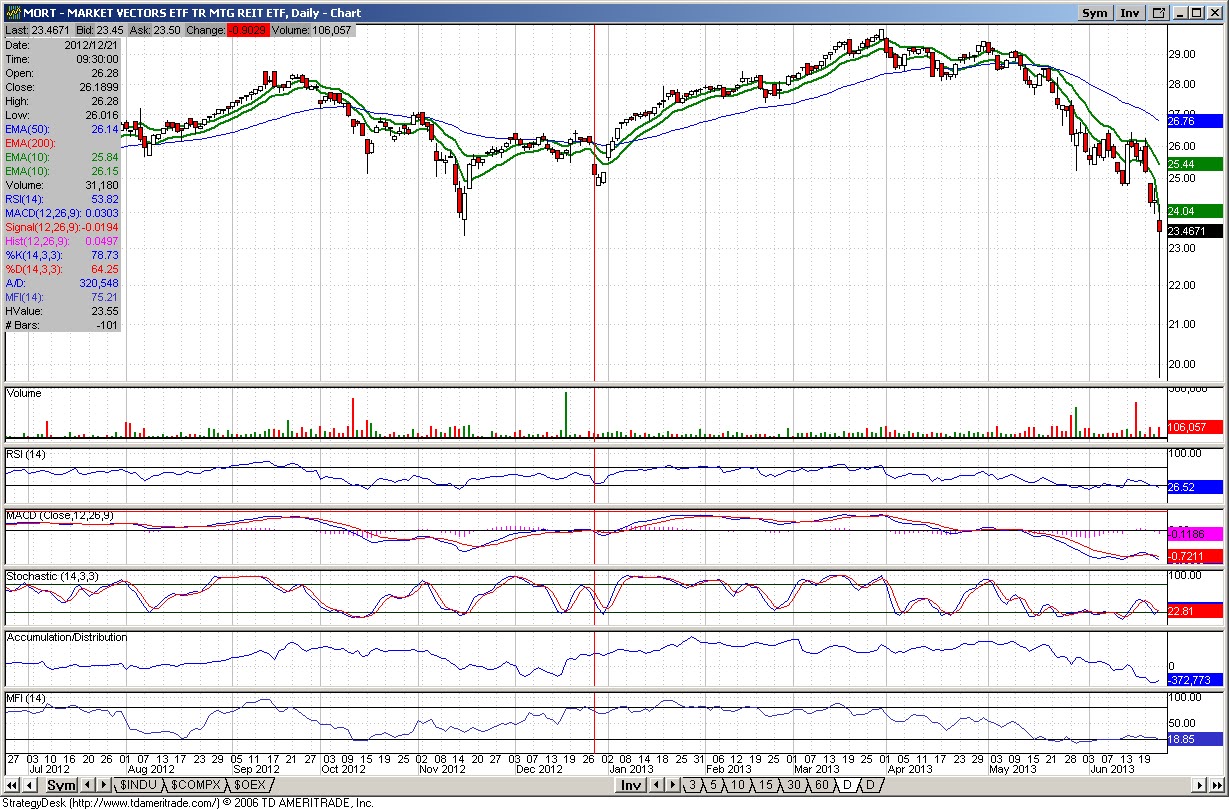Click the magenta -0.1186 histogram value label
1229x809 pixels.
1194,535
